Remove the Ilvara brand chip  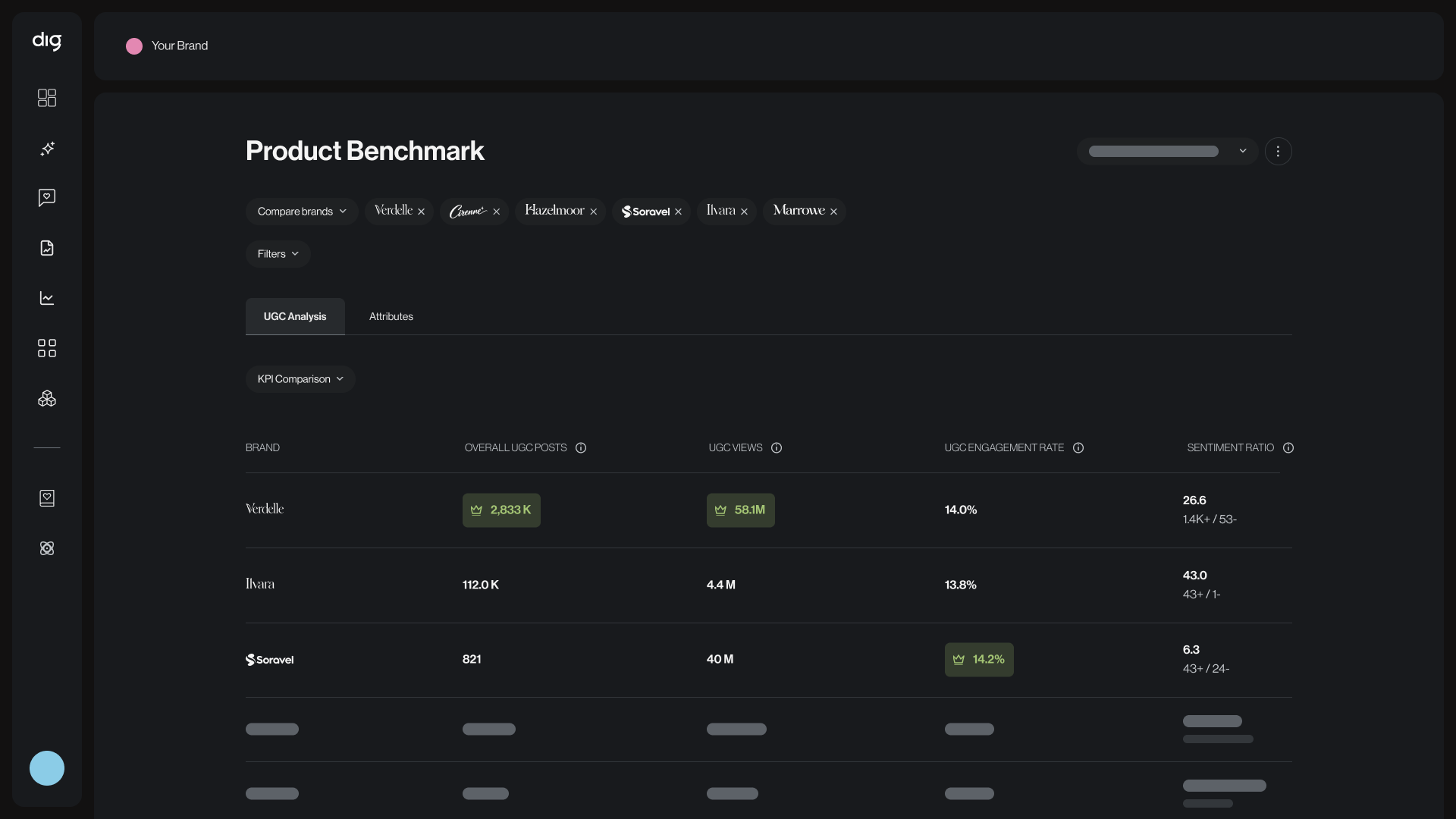(744, 212)
